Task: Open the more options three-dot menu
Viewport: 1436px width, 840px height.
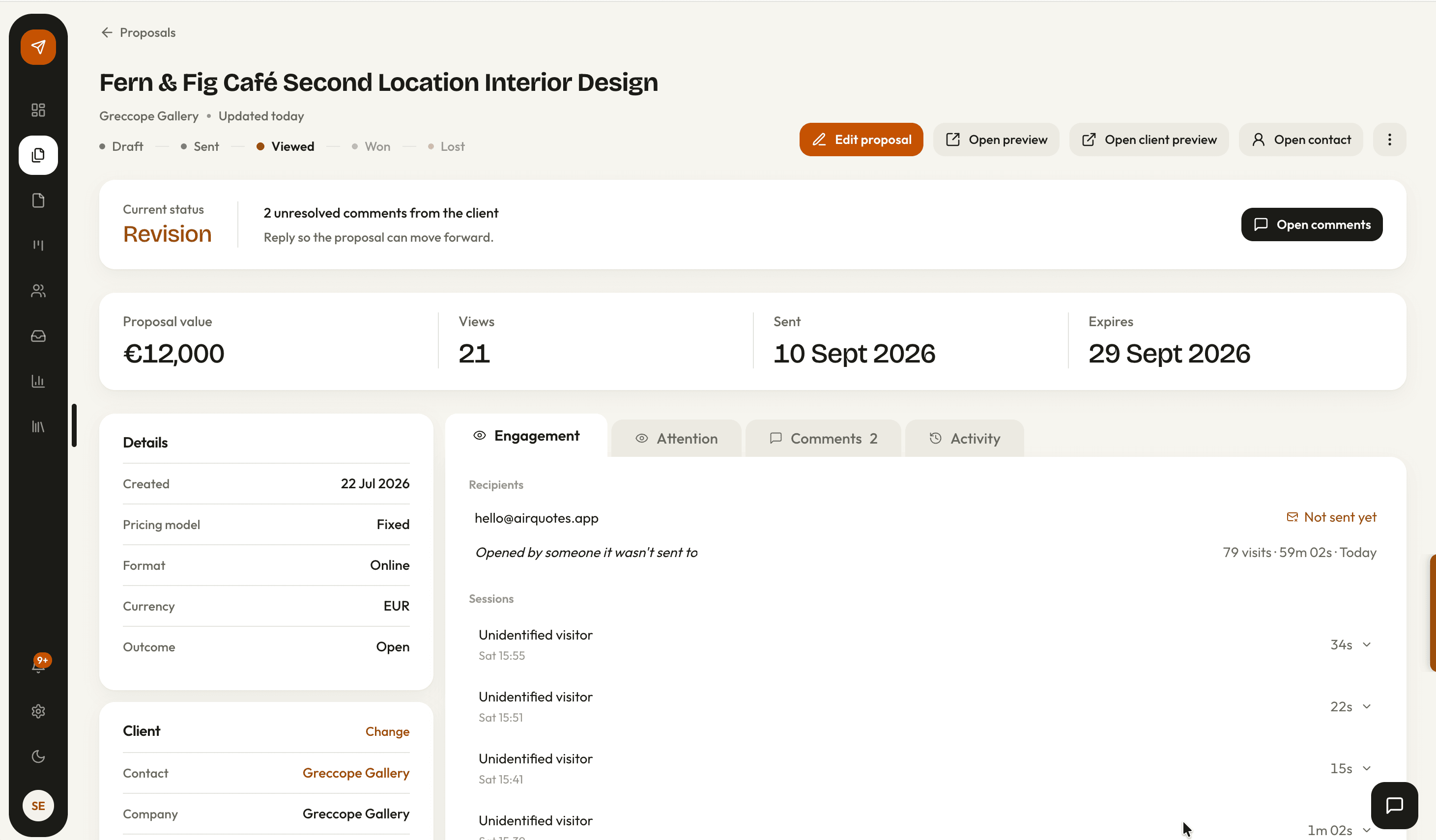Action: pos(1389,140)
